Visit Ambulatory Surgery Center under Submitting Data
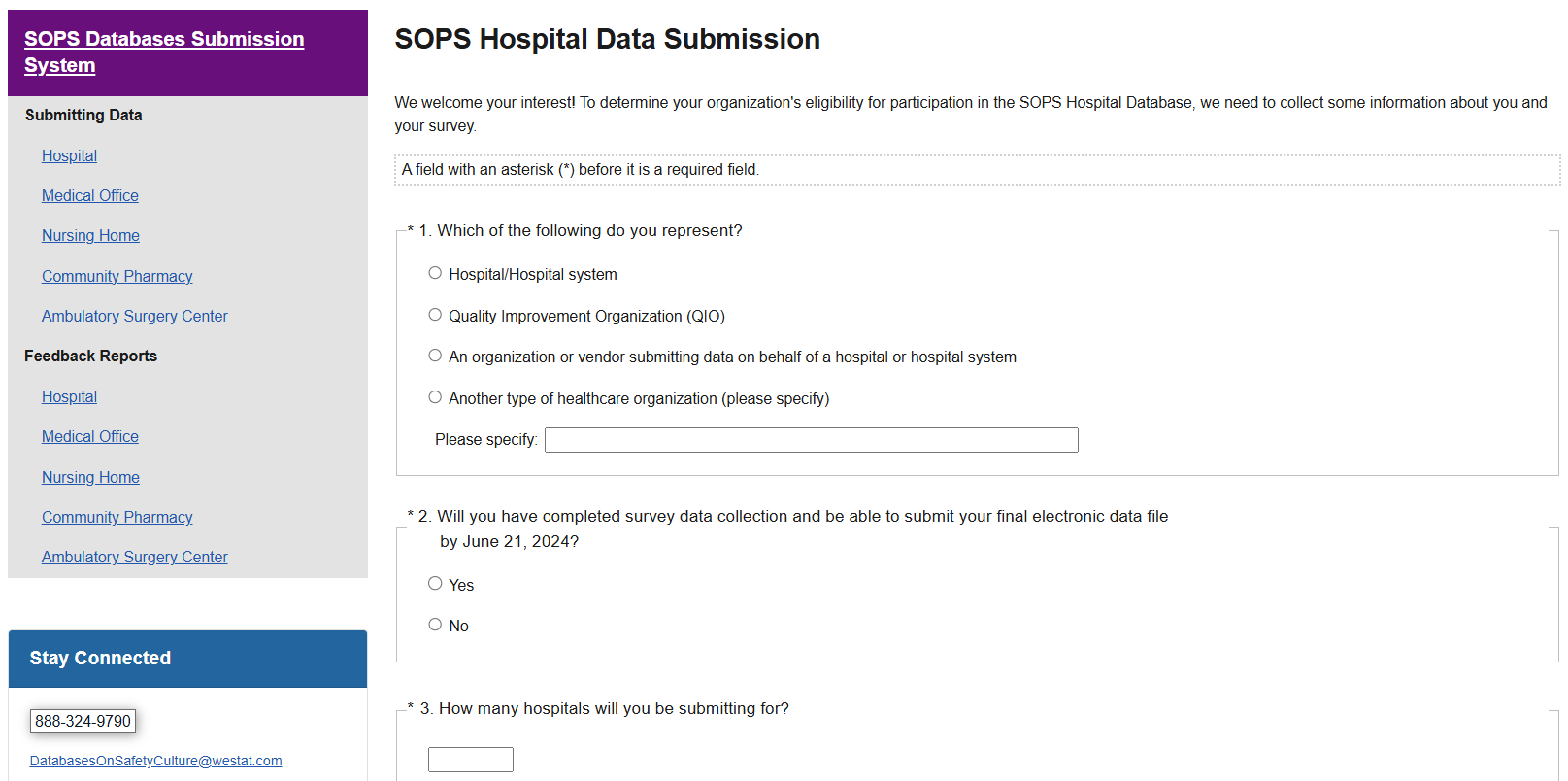The image size is (1568, 781). click(x=134, y=316)
